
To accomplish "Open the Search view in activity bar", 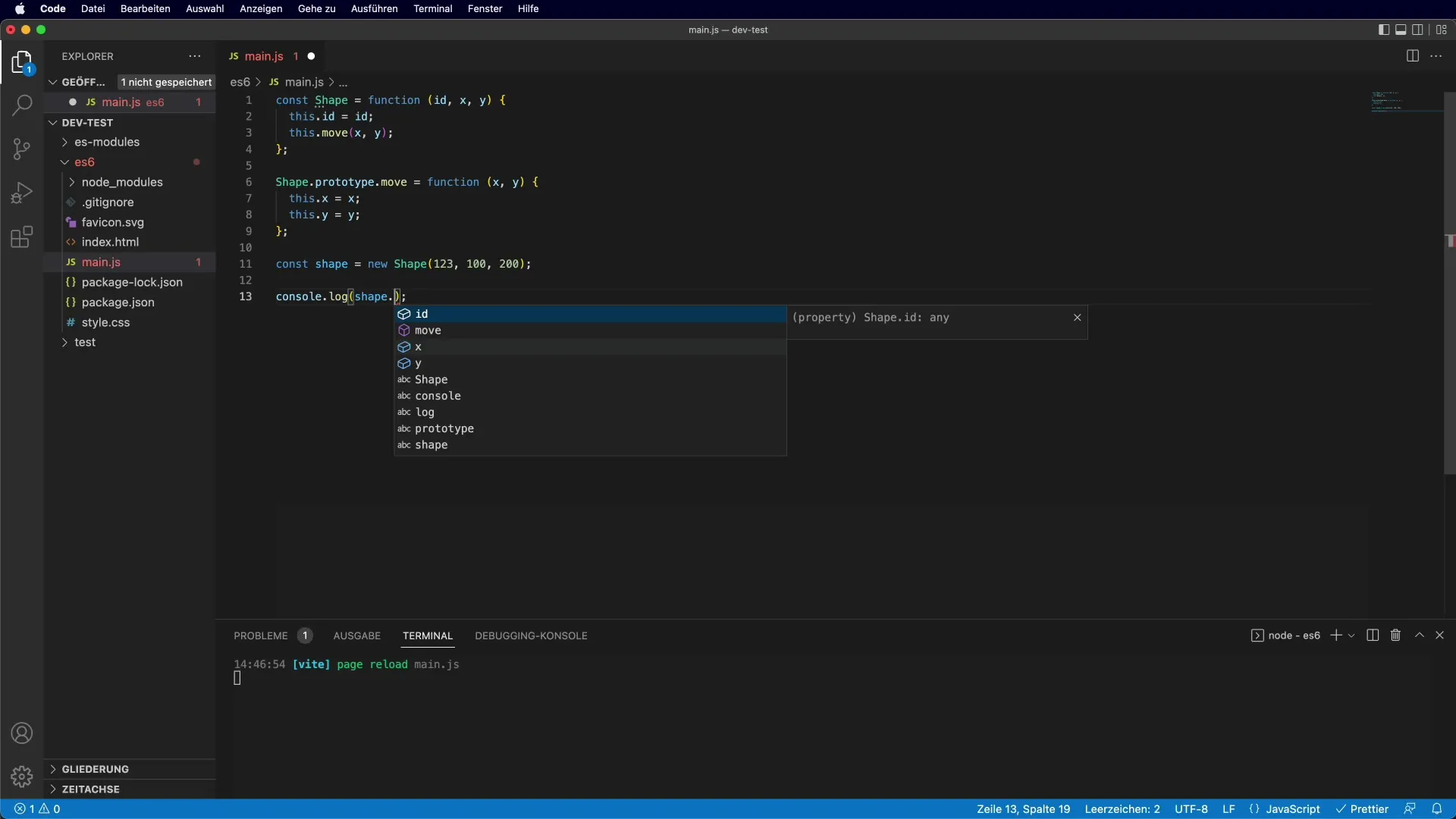I will pyautogui.click(x=22, y=105).
